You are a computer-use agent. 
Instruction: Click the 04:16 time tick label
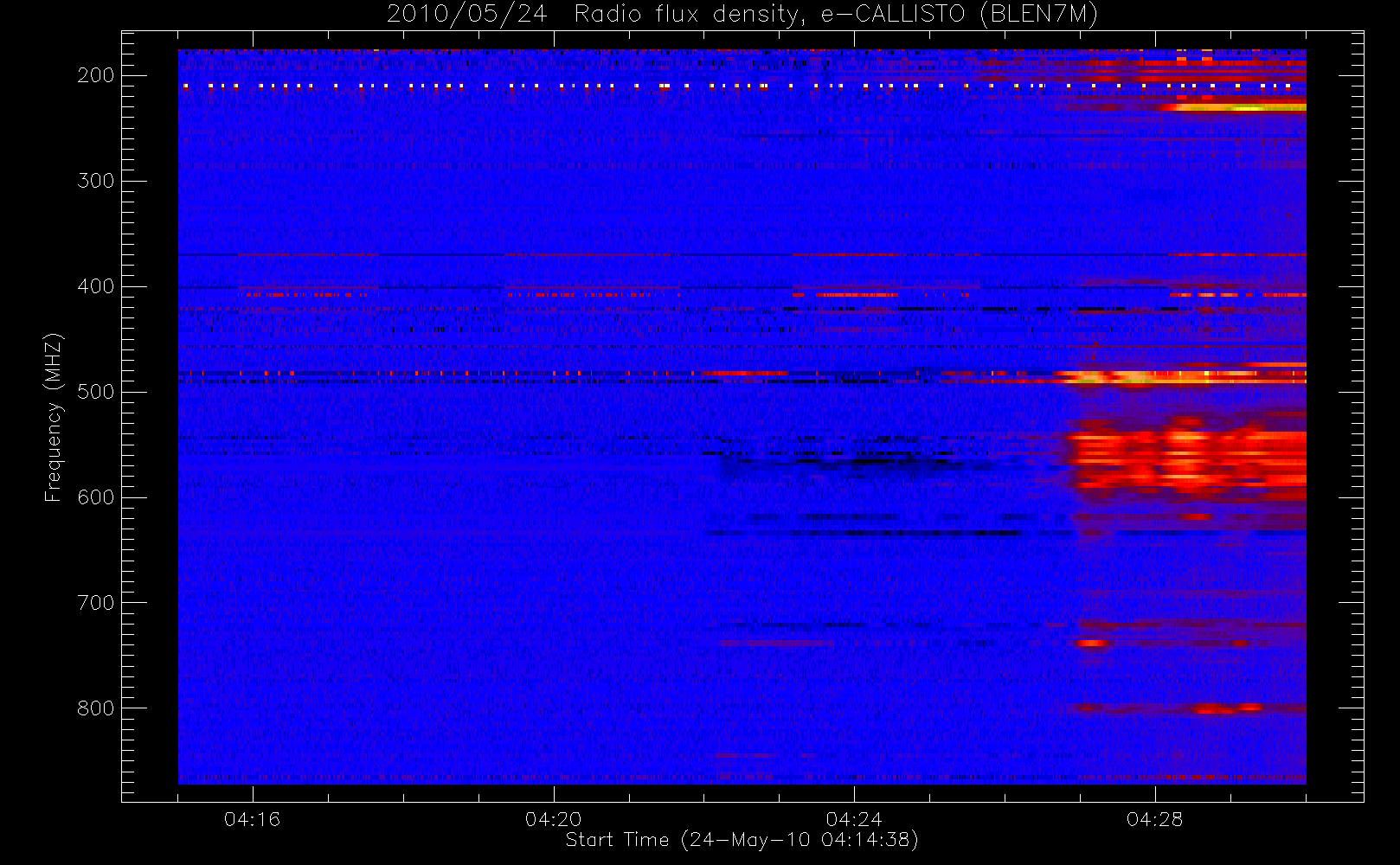253,819
